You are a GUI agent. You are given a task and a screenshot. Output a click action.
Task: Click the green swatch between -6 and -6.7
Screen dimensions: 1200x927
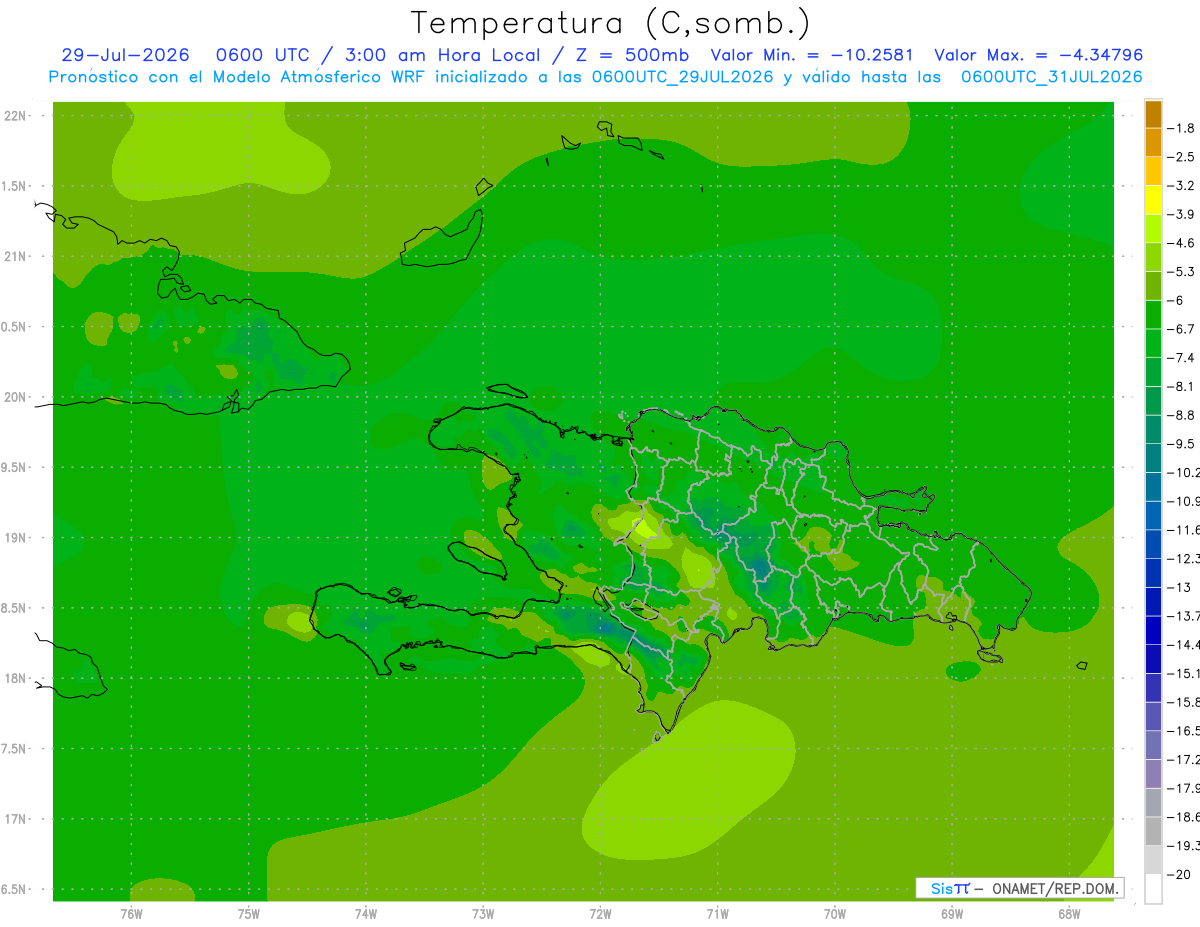coord(1153,314)
